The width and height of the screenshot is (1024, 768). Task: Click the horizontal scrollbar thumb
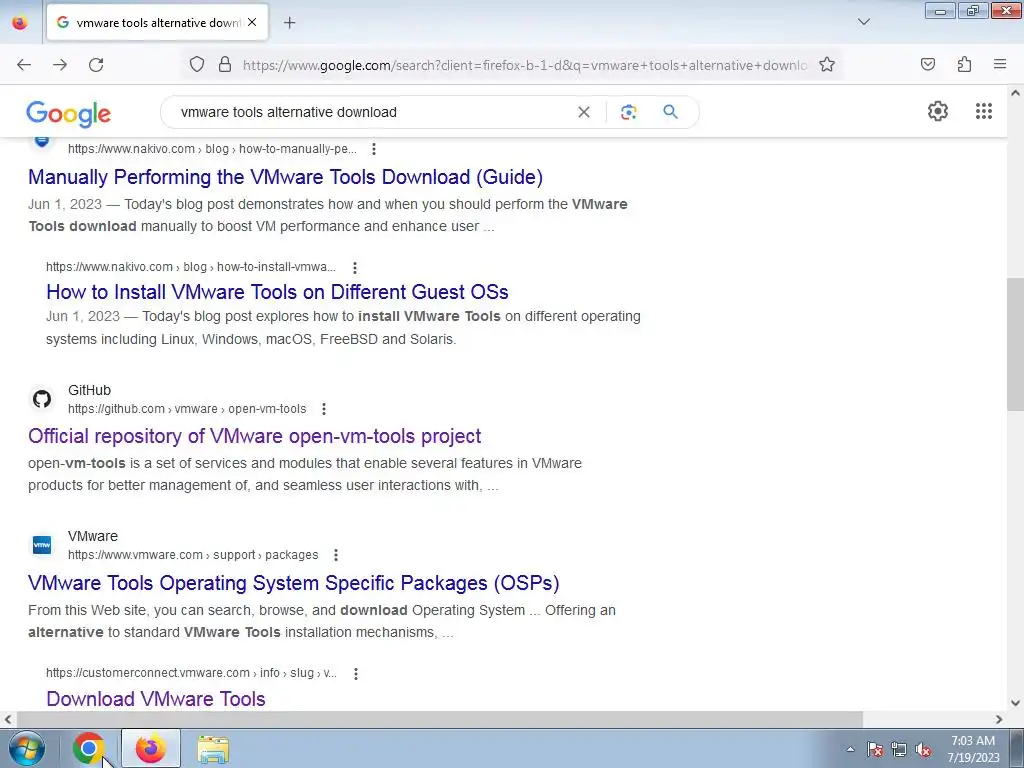pyautogui.click(x=439, y=719)
